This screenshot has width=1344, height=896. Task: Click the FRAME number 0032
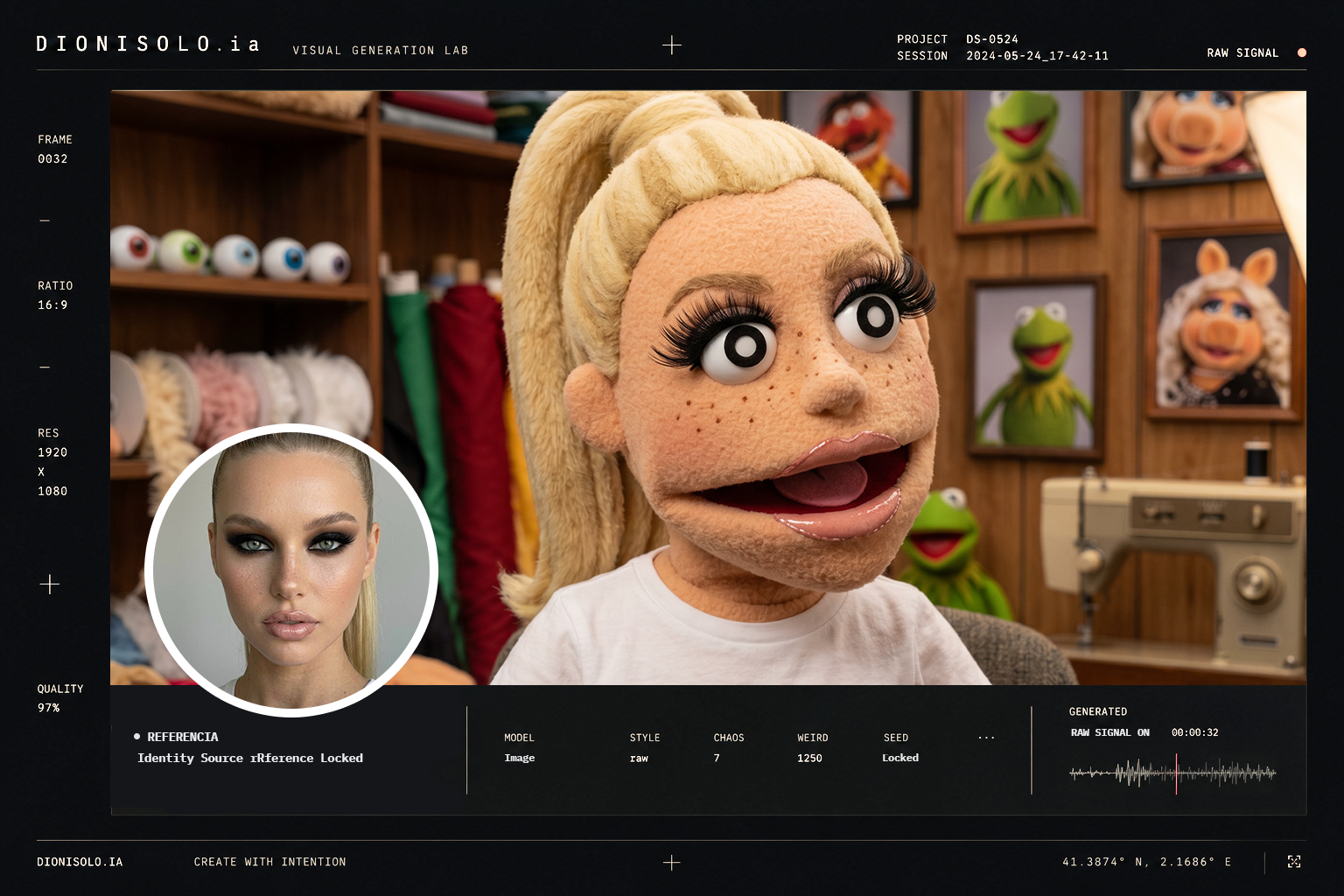[52, 158]
